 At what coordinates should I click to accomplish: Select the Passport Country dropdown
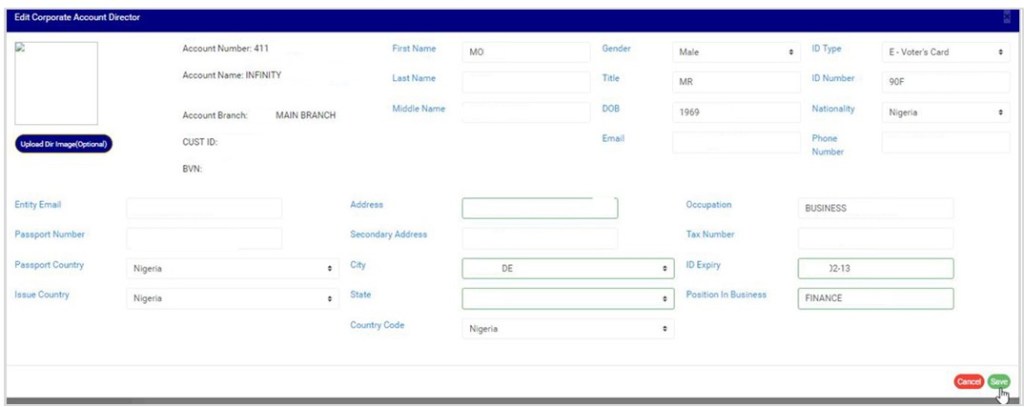pyautogui.click(x=232, y=269)
